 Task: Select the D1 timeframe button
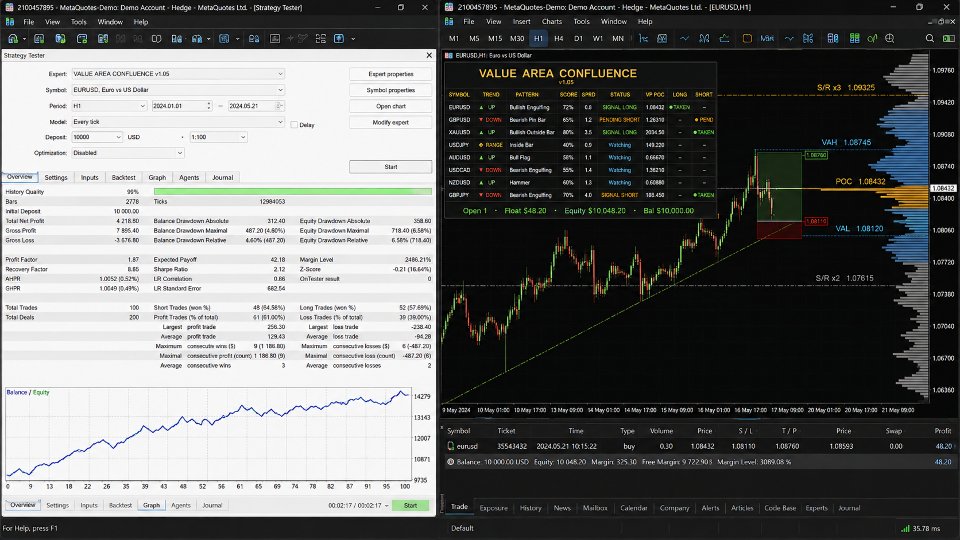578,38
